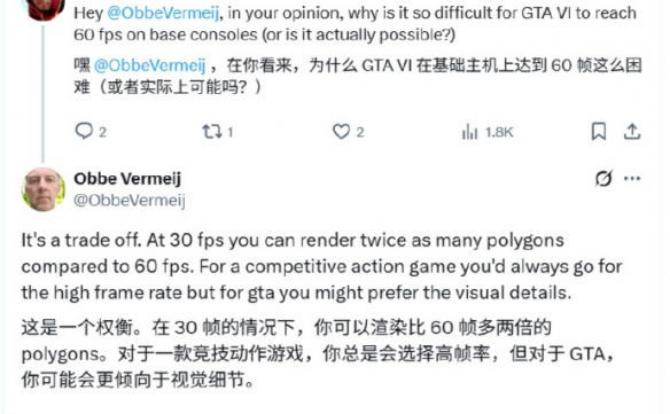Click the reply count number 2

pyautogui.click(x=103, y=132)
